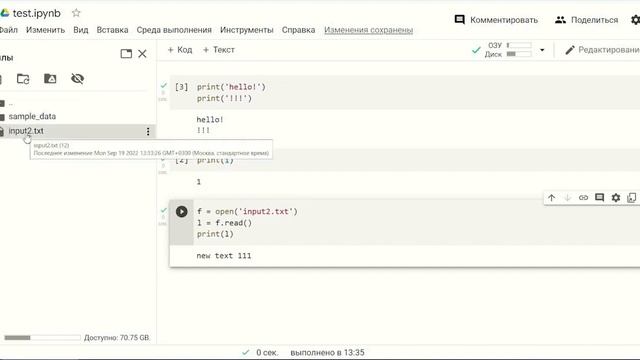Mount Google Drive folder icon
Image resolution: width=640 pixels, height=360 pixels.
[50, 78]
